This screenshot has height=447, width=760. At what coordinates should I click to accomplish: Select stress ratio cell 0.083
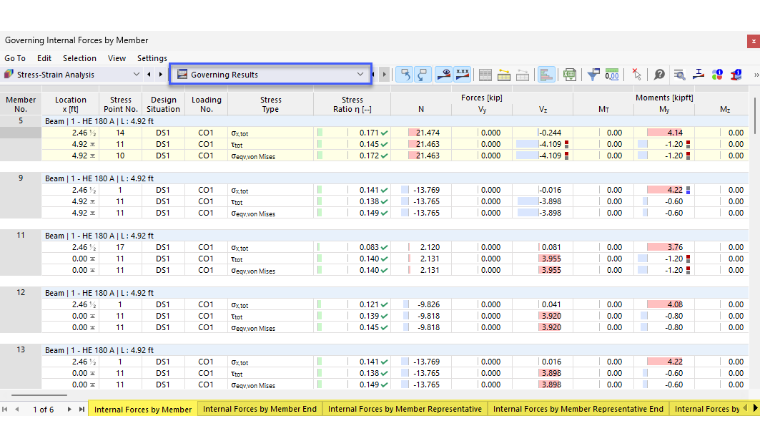352,247
